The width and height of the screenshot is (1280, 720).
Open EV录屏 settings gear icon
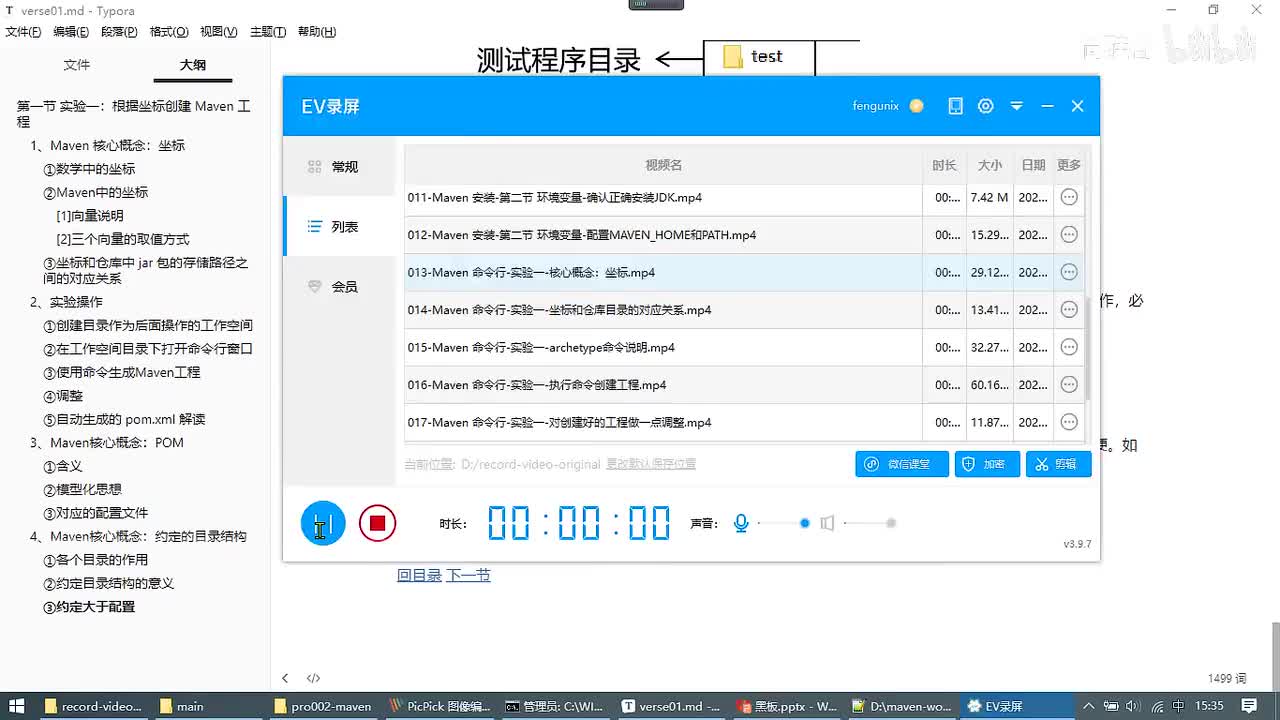tap(986, 106)
